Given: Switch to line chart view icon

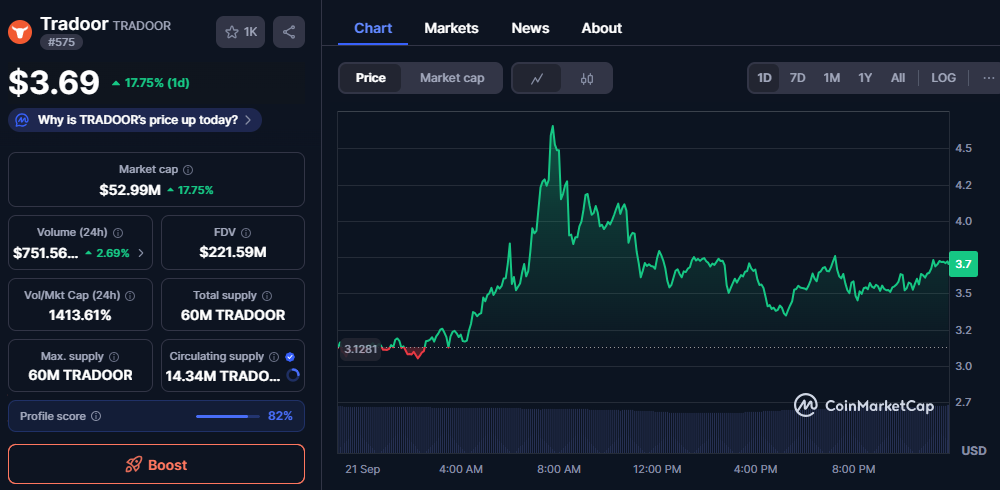Looking at the screenshot, I should tap(537, 78).
